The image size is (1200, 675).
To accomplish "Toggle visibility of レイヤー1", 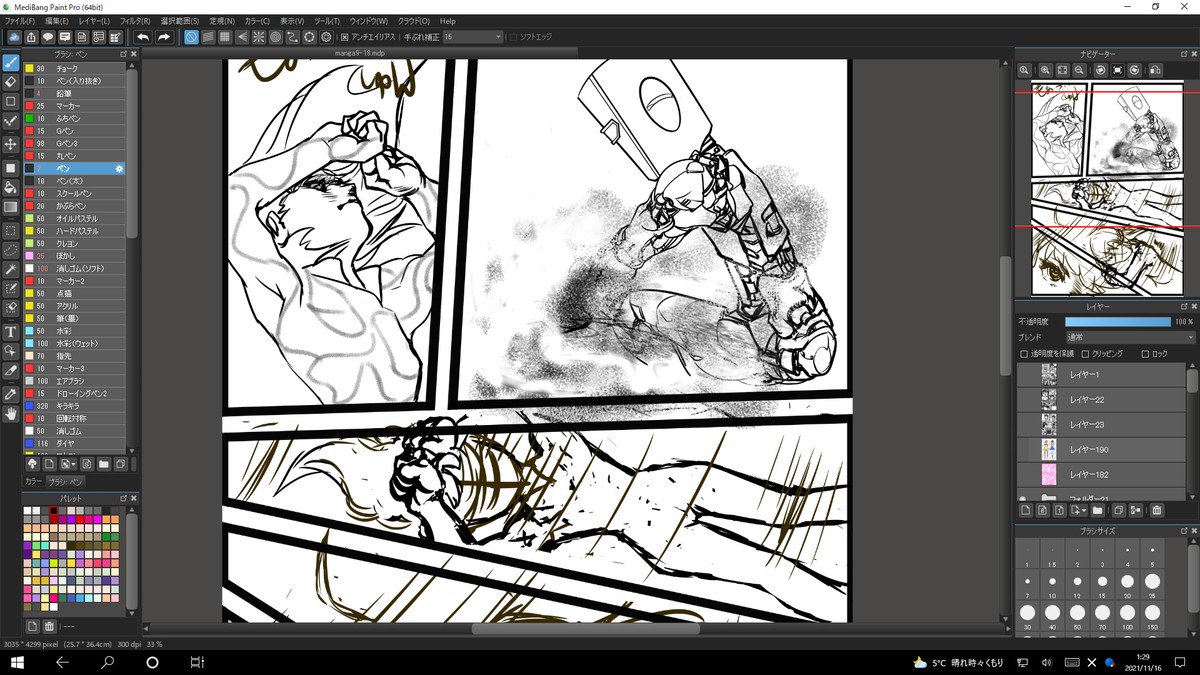I will 1025,373.
